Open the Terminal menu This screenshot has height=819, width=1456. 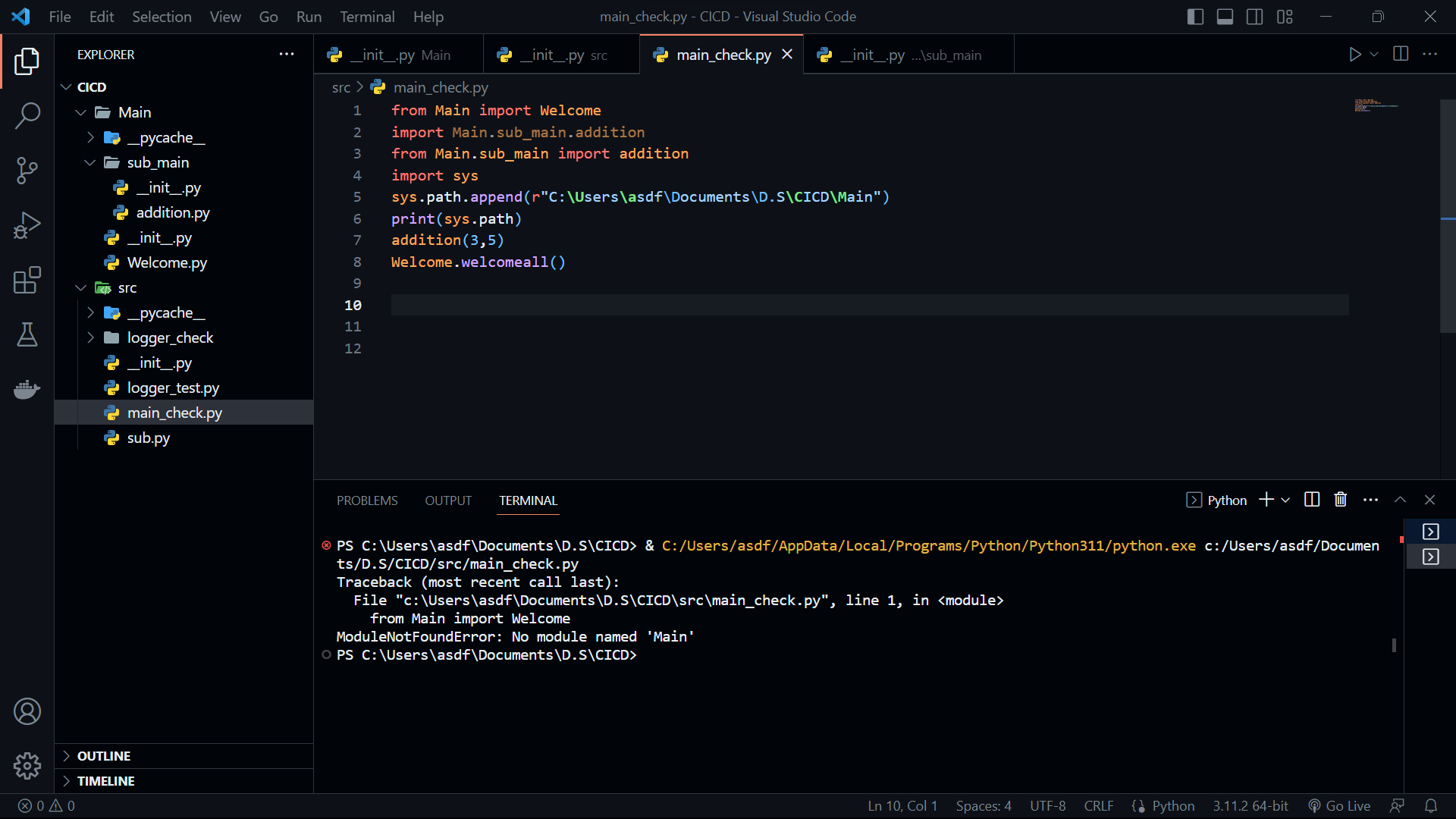point(367,16)
